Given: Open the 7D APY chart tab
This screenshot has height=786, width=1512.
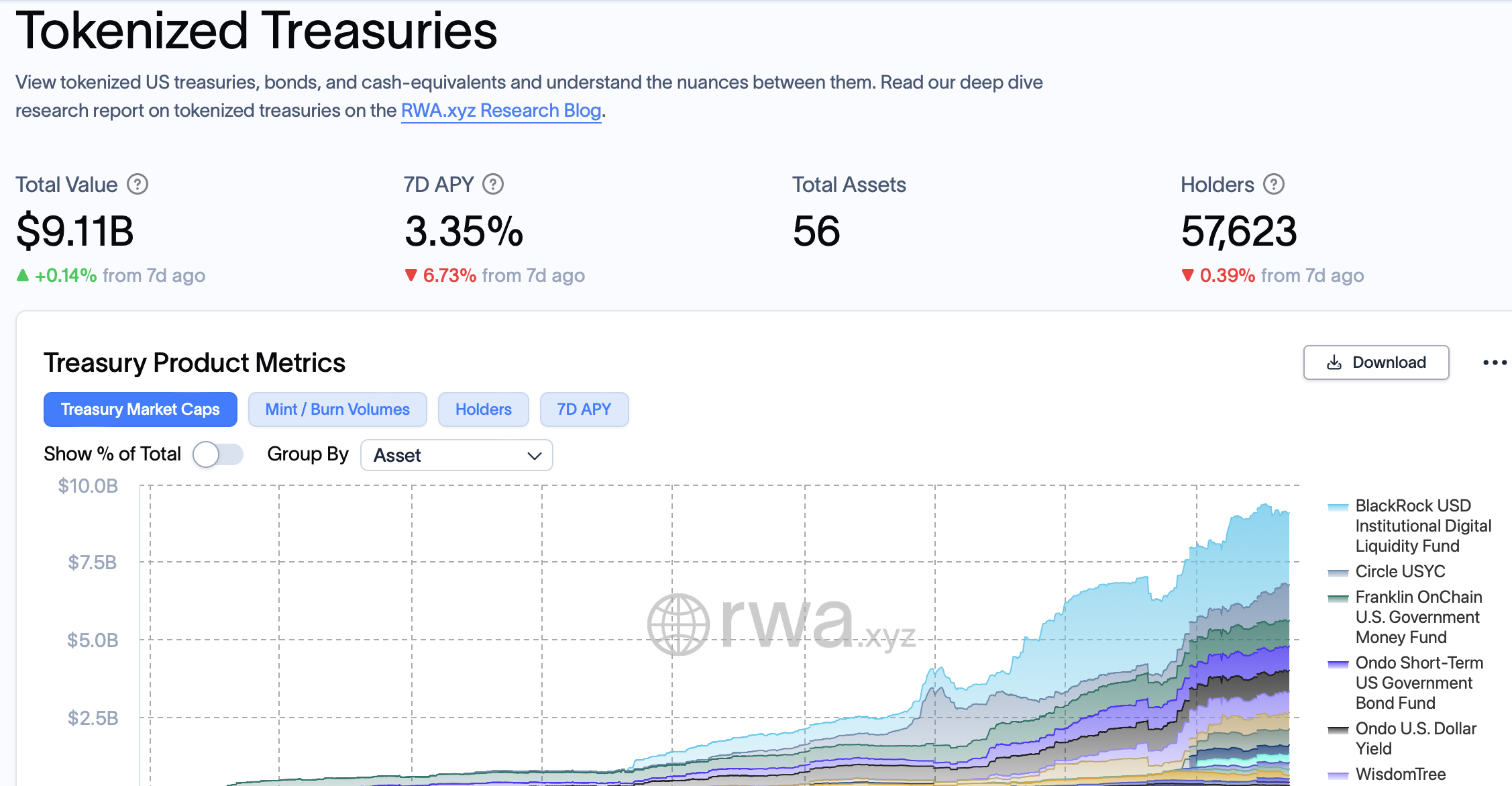Looking at the screenshot, I should (x=584, y=409).
